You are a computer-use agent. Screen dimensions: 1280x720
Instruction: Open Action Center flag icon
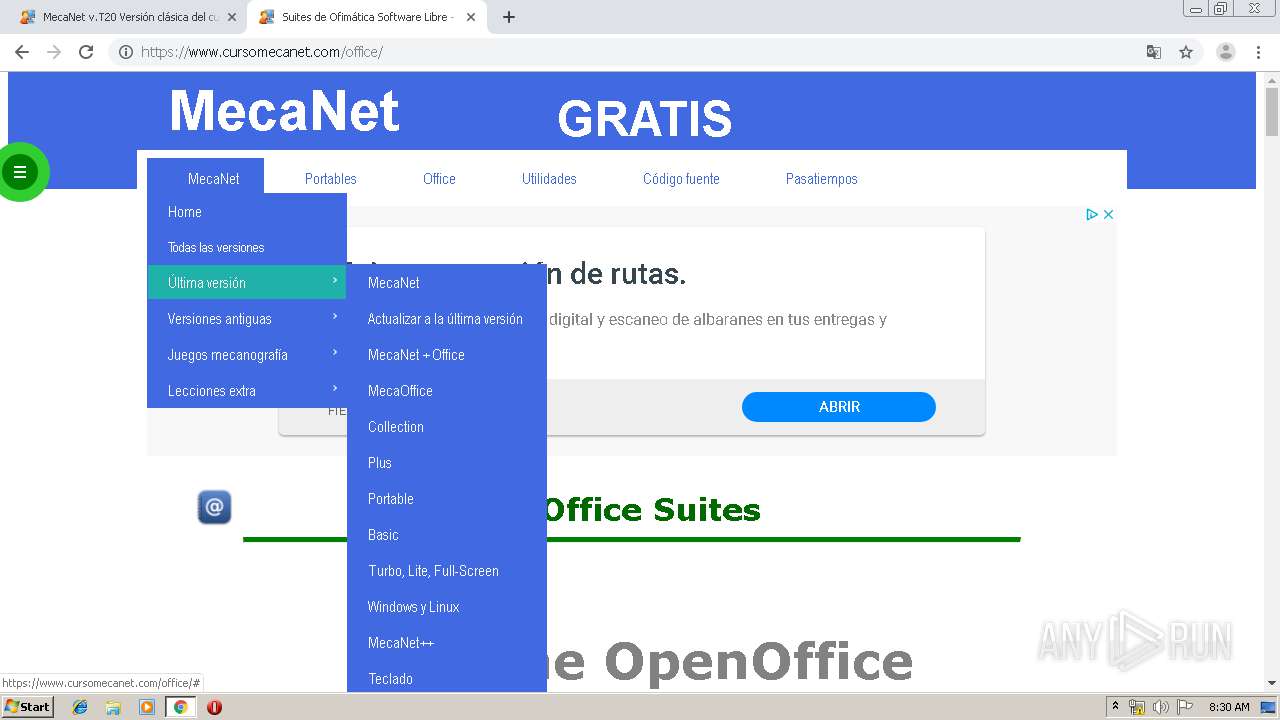point(1185,707)
